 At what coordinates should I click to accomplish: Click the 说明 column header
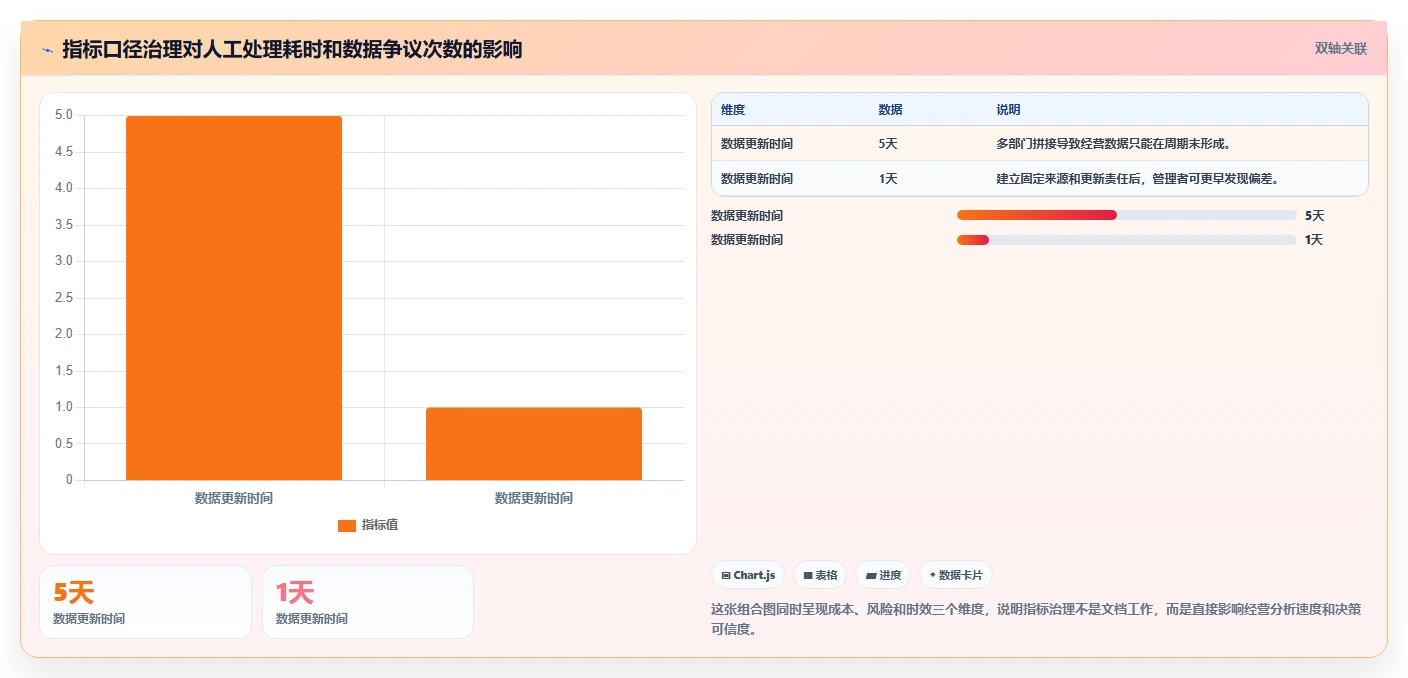[1008, 110]
